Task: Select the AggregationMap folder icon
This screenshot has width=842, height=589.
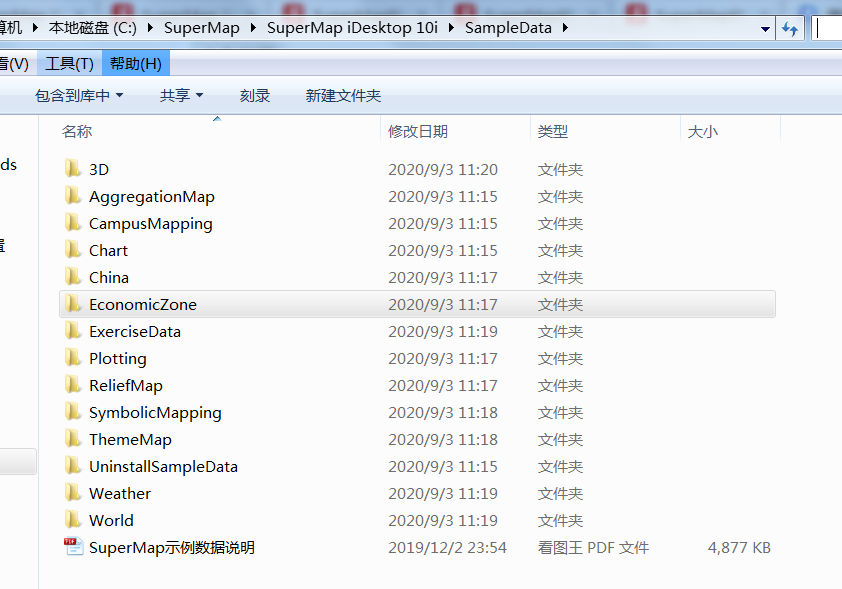Action: coord(72,195)
